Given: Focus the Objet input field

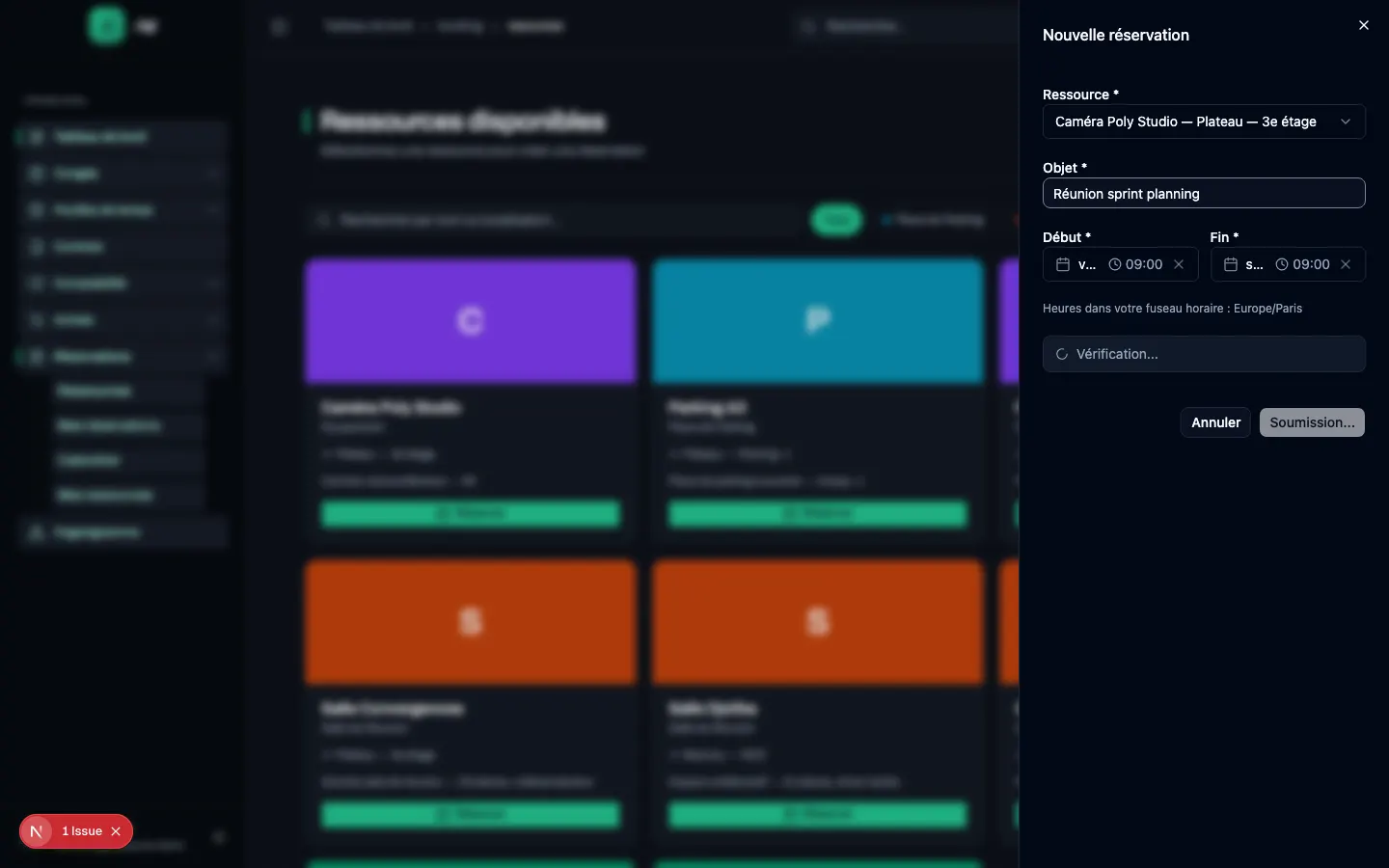Looking at the screenshot, I should click(1204, 194).
